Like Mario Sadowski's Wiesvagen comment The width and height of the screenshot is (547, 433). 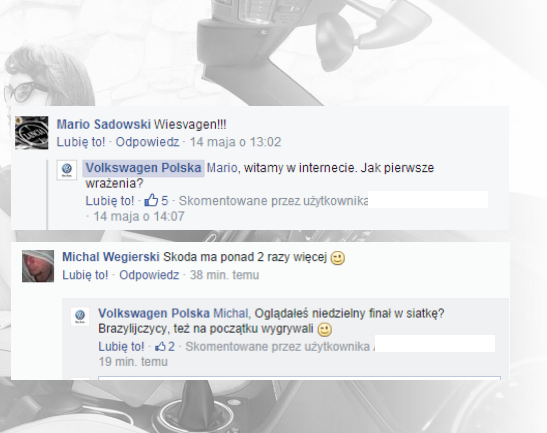tap(81, 142)
